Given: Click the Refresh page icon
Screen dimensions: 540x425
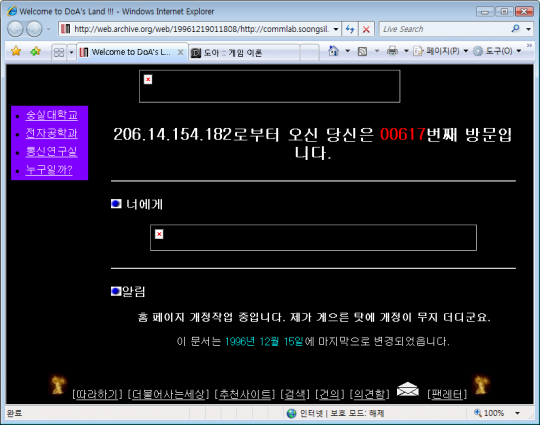Looking at the screenshot, I should click(x=350, y=29).
